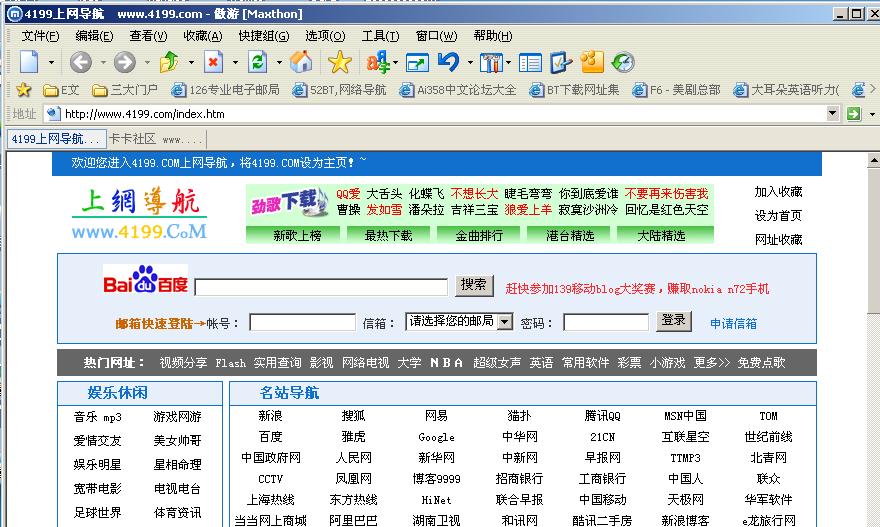Click the Home house icon
Screen dimensions: 880x527
301,63
